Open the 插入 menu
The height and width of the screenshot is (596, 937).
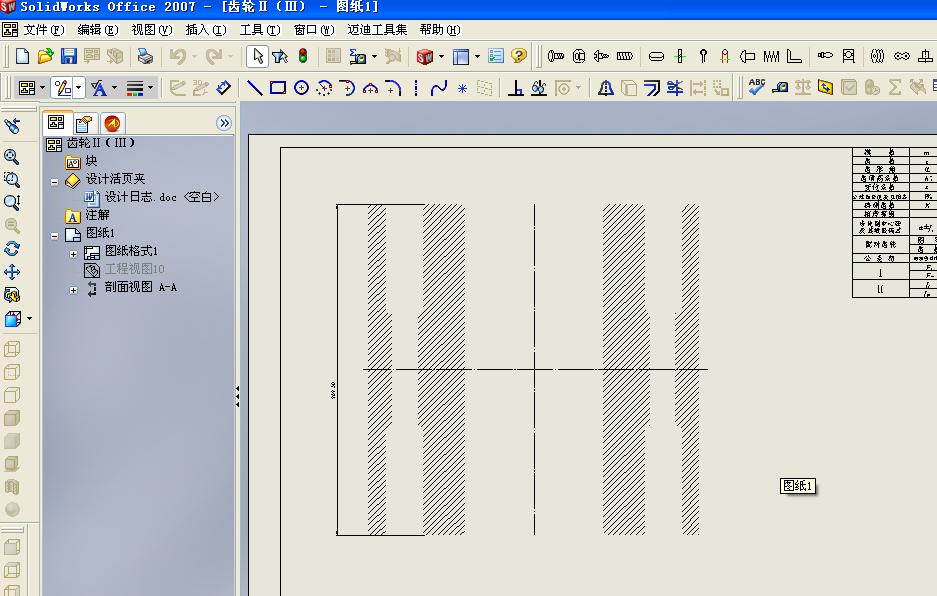[x=206, y=29]
